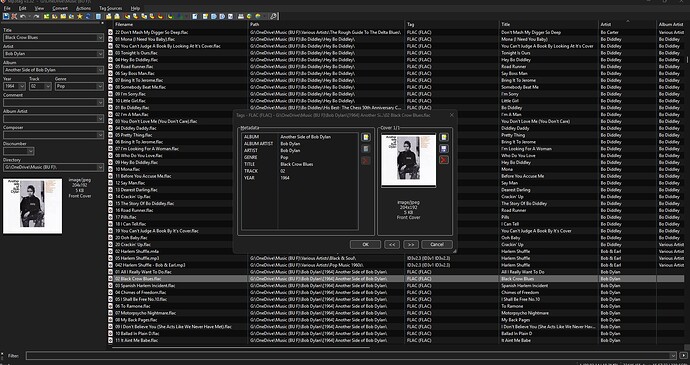Click the edit field icon beside Metadata list
Image resolution: width=690 pixels, height=365 pixels.
366,149
